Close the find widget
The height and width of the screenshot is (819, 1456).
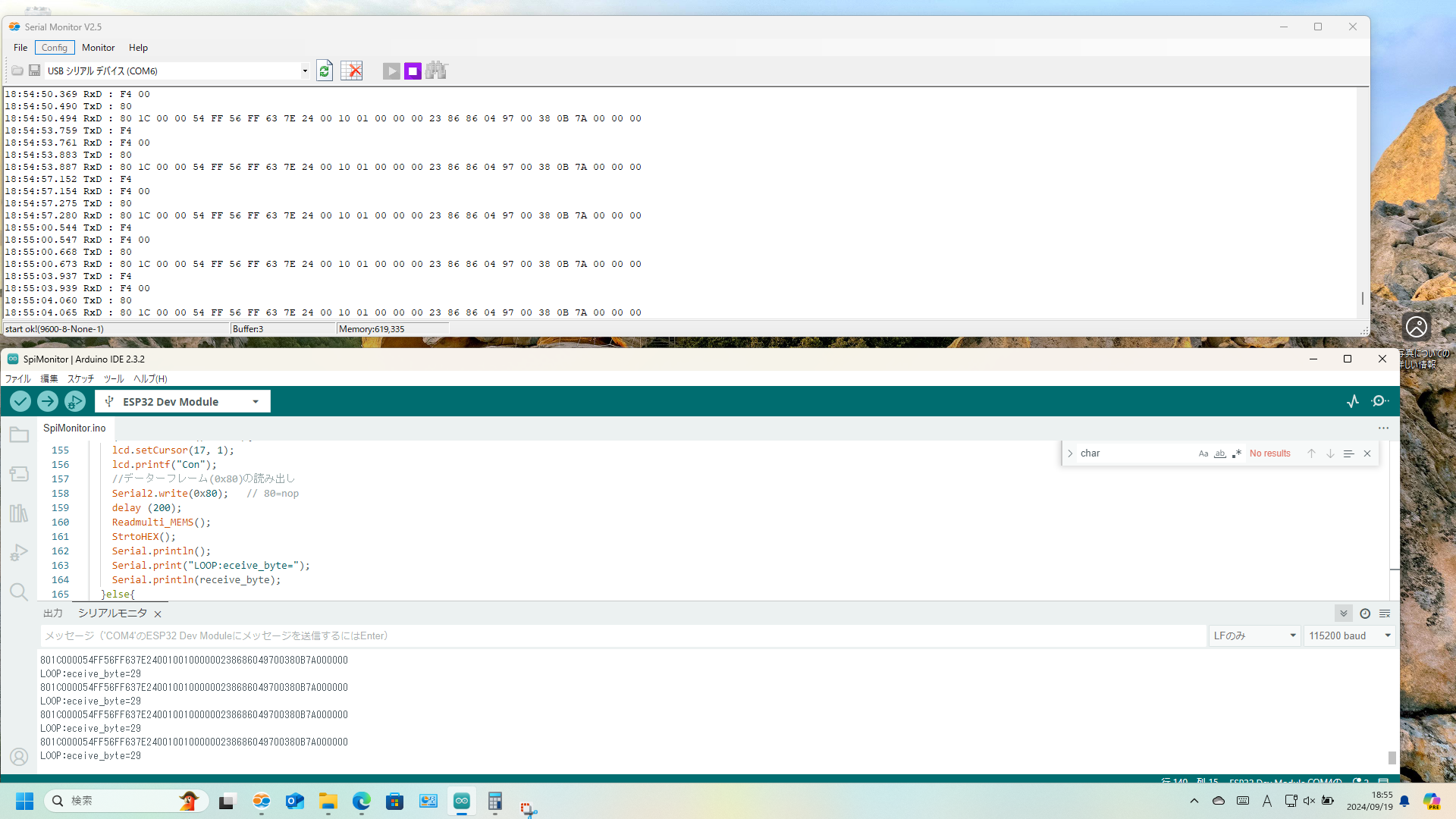tap(1367, 453)
